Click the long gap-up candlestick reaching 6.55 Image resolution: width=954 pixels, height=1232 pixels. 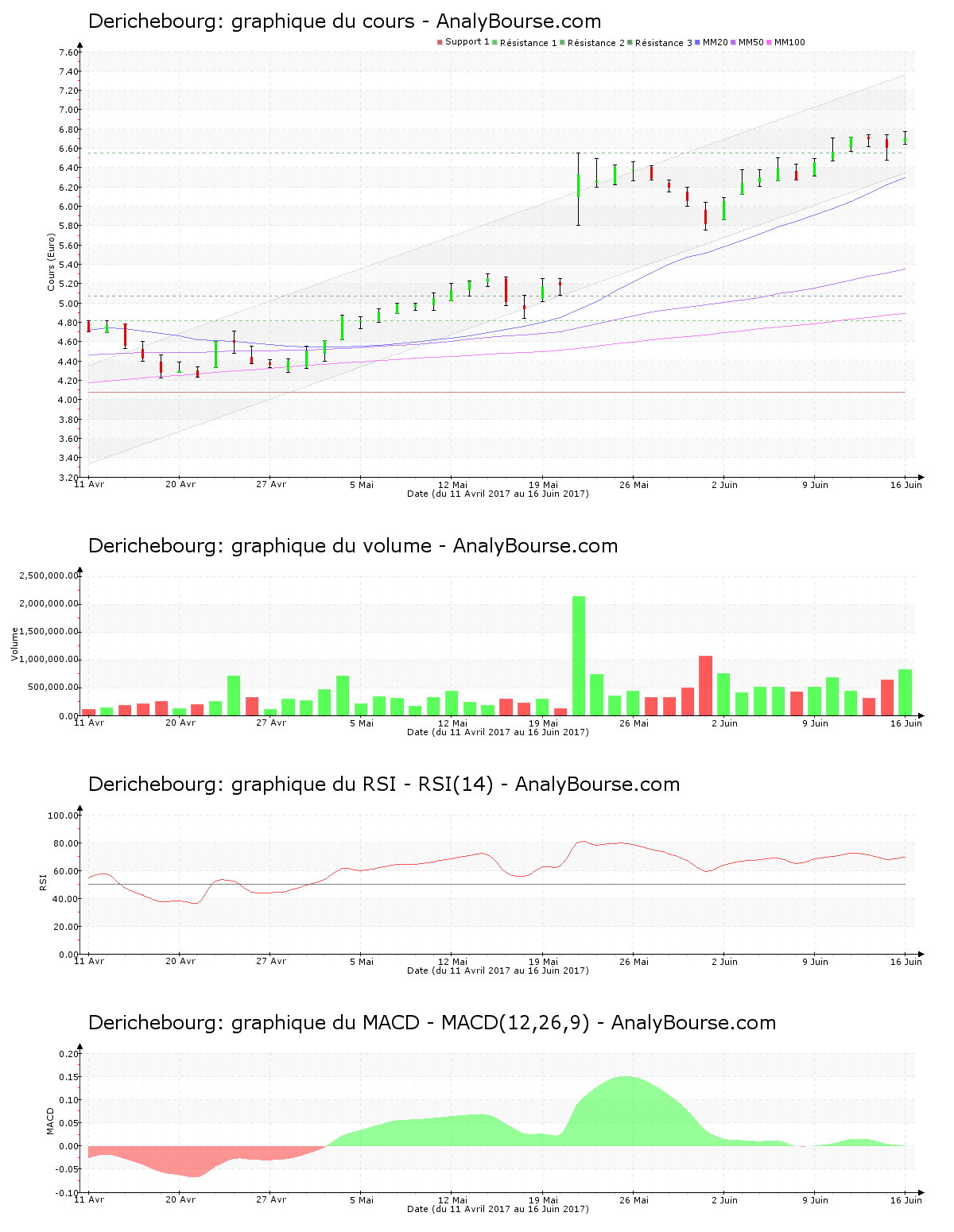click(579, 189)
